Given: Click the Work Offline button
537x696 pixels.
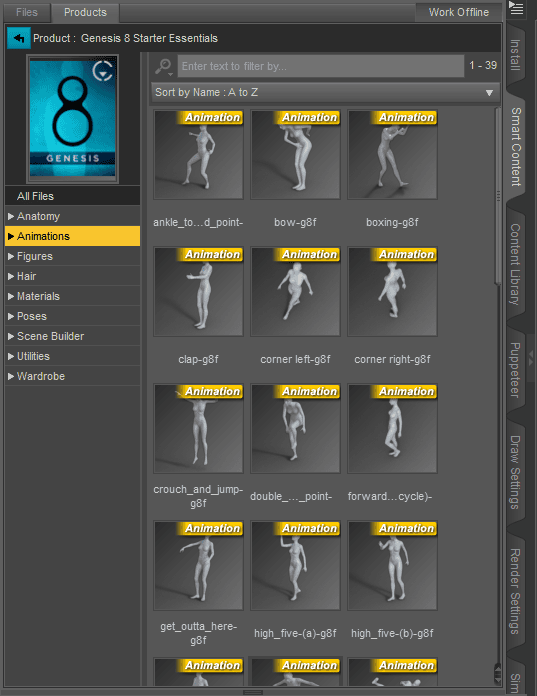Looking at the screenshot, I should 458,12.
